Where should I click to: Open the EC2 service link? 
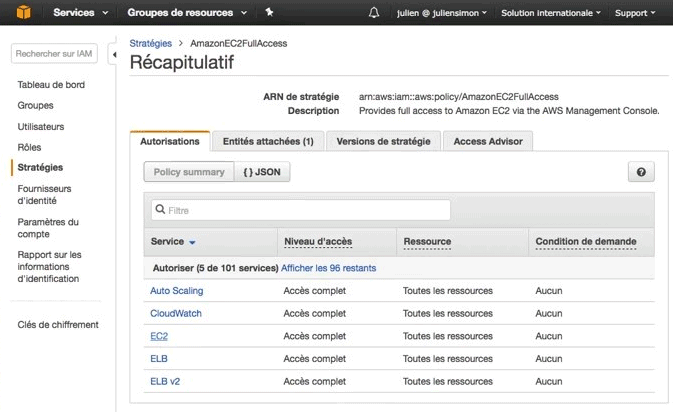click(x=159, y=336)
